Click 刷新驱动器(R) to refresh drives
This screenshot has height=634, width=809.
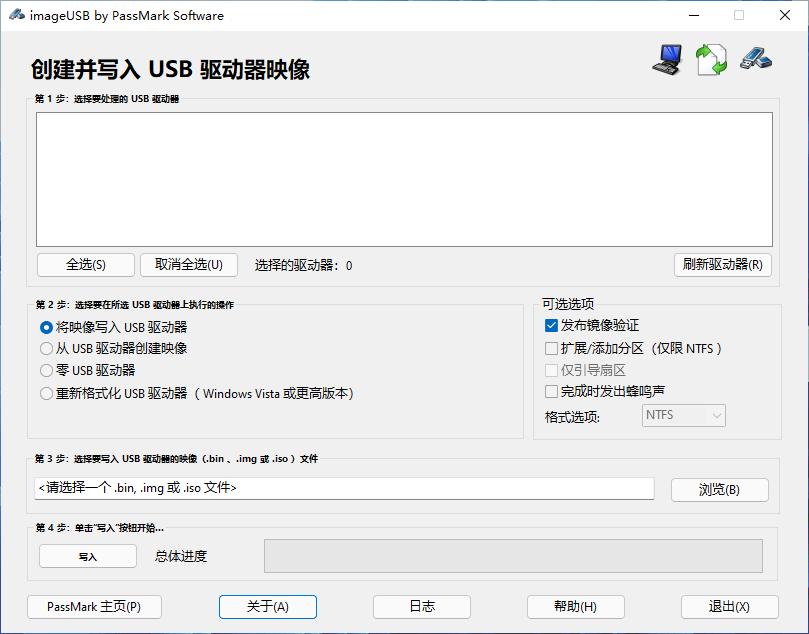tap(722, 264)
